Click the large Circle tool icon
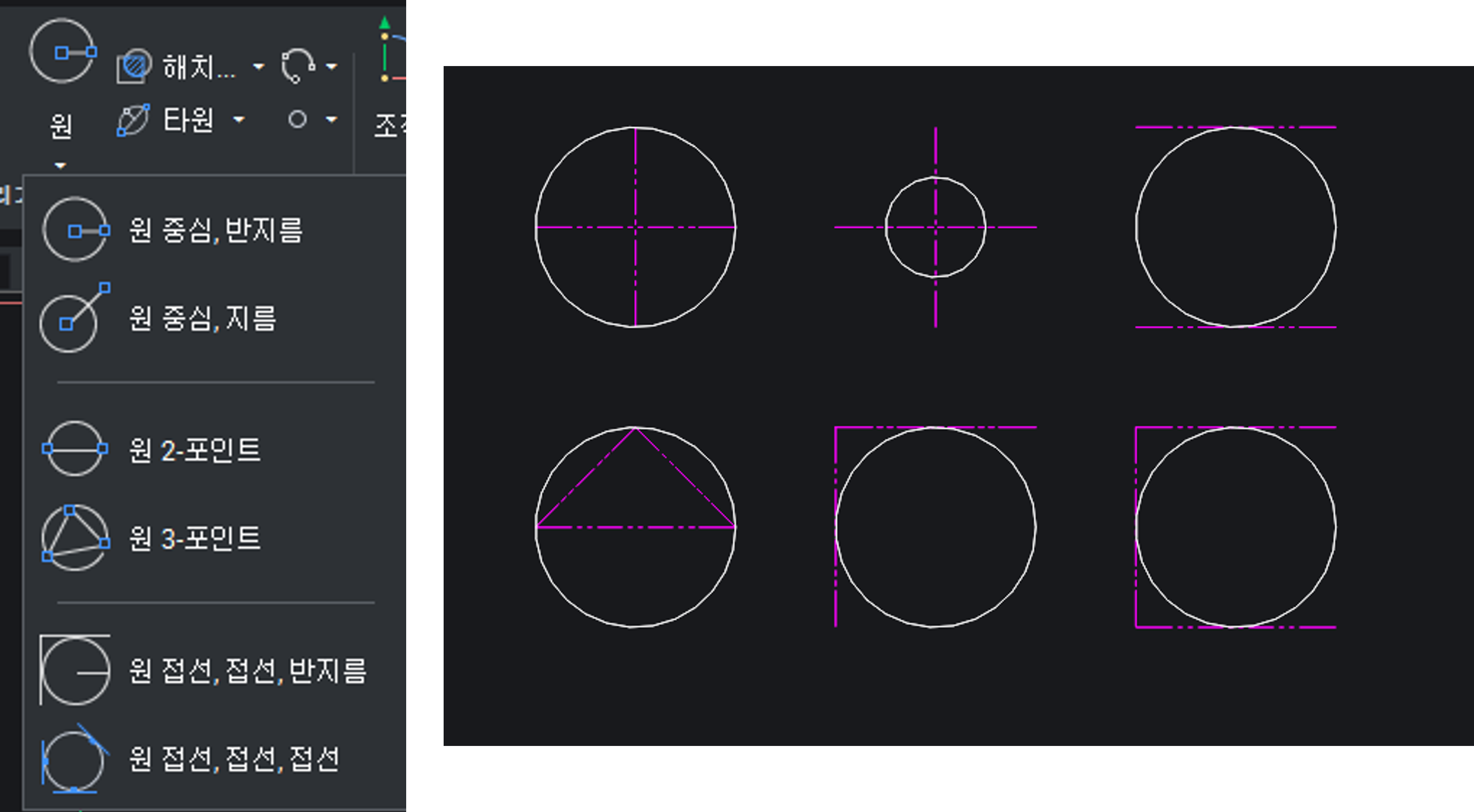Image resolution: width=1474 pixels, height=812 pixels. [x=62, y=51]
